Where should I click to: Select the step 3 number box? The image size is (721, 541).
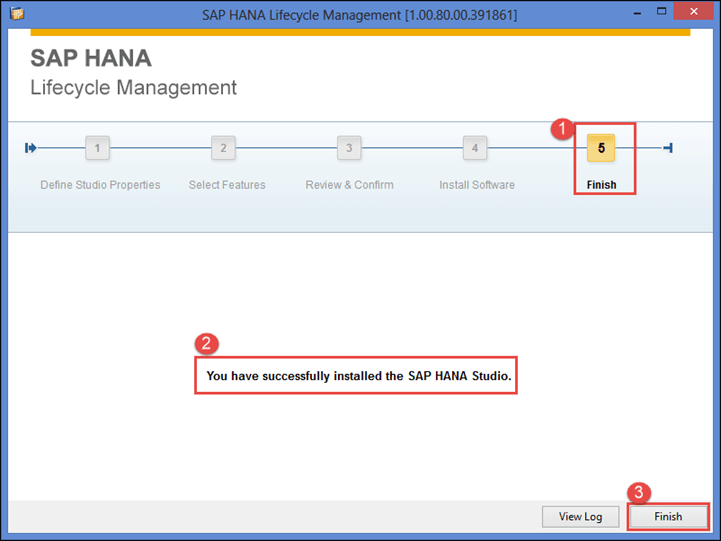[349, 148]
